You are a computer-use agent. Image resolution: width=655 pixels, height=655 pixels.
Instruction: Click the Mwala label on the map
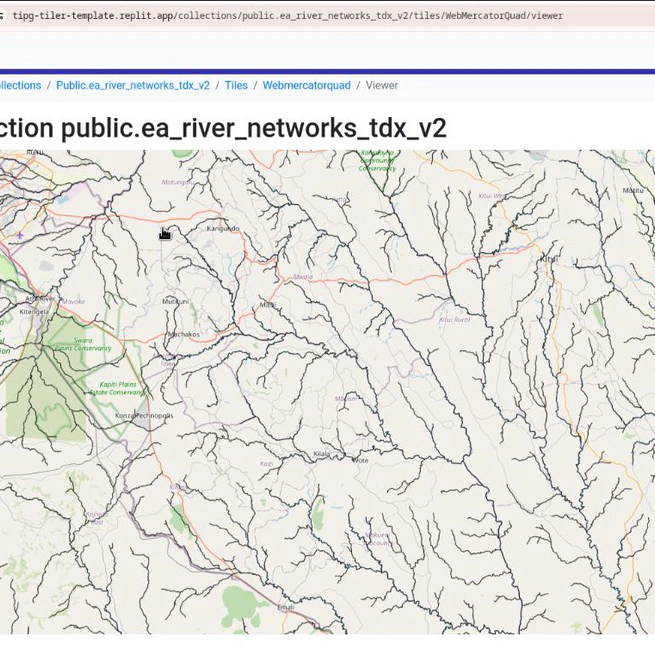click(303, 277)
